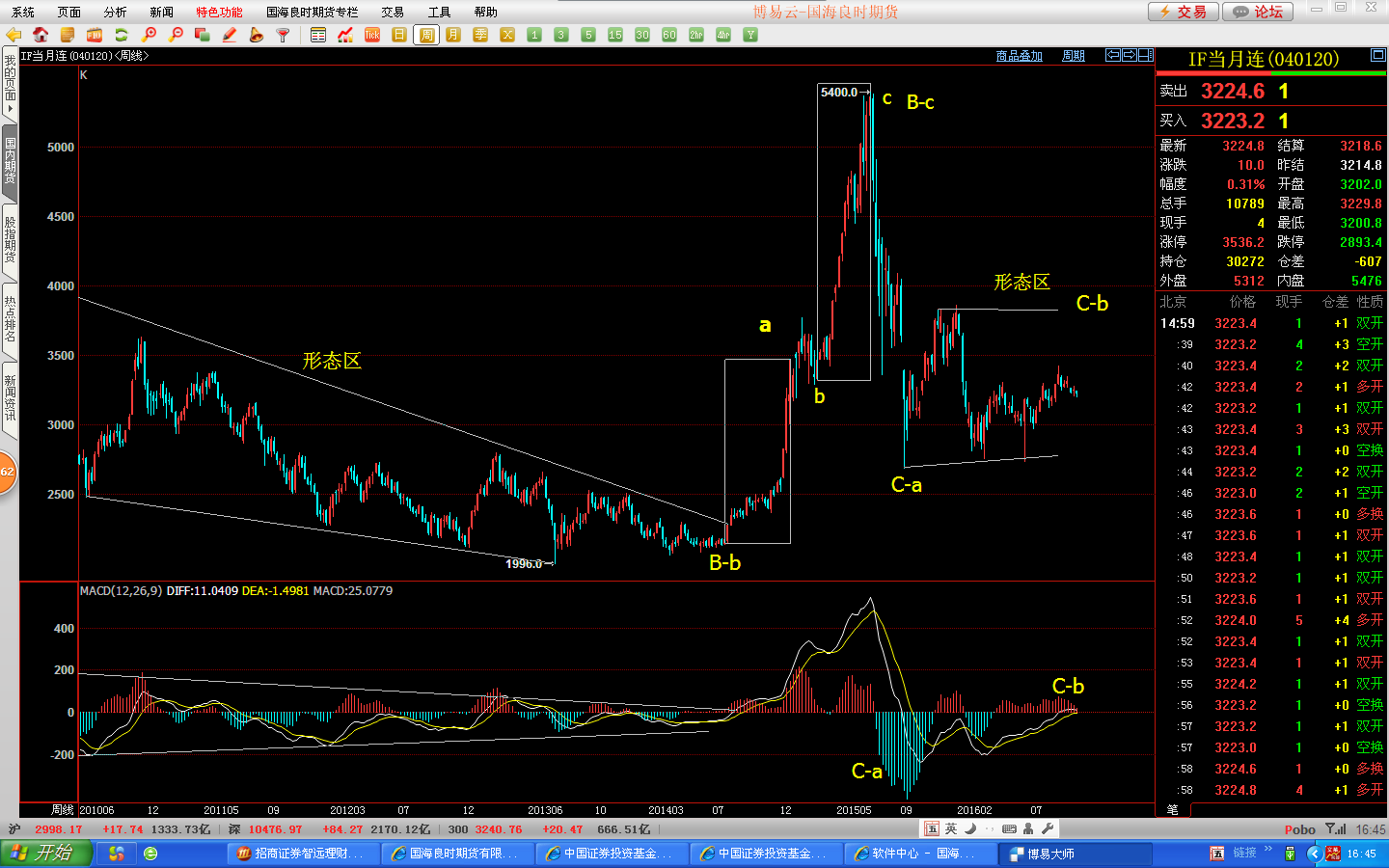Image resolution: width=1389 pixels, height=868 pixels.
Task: Click the back arrow toolbar icon
Action: coord(14,35)
